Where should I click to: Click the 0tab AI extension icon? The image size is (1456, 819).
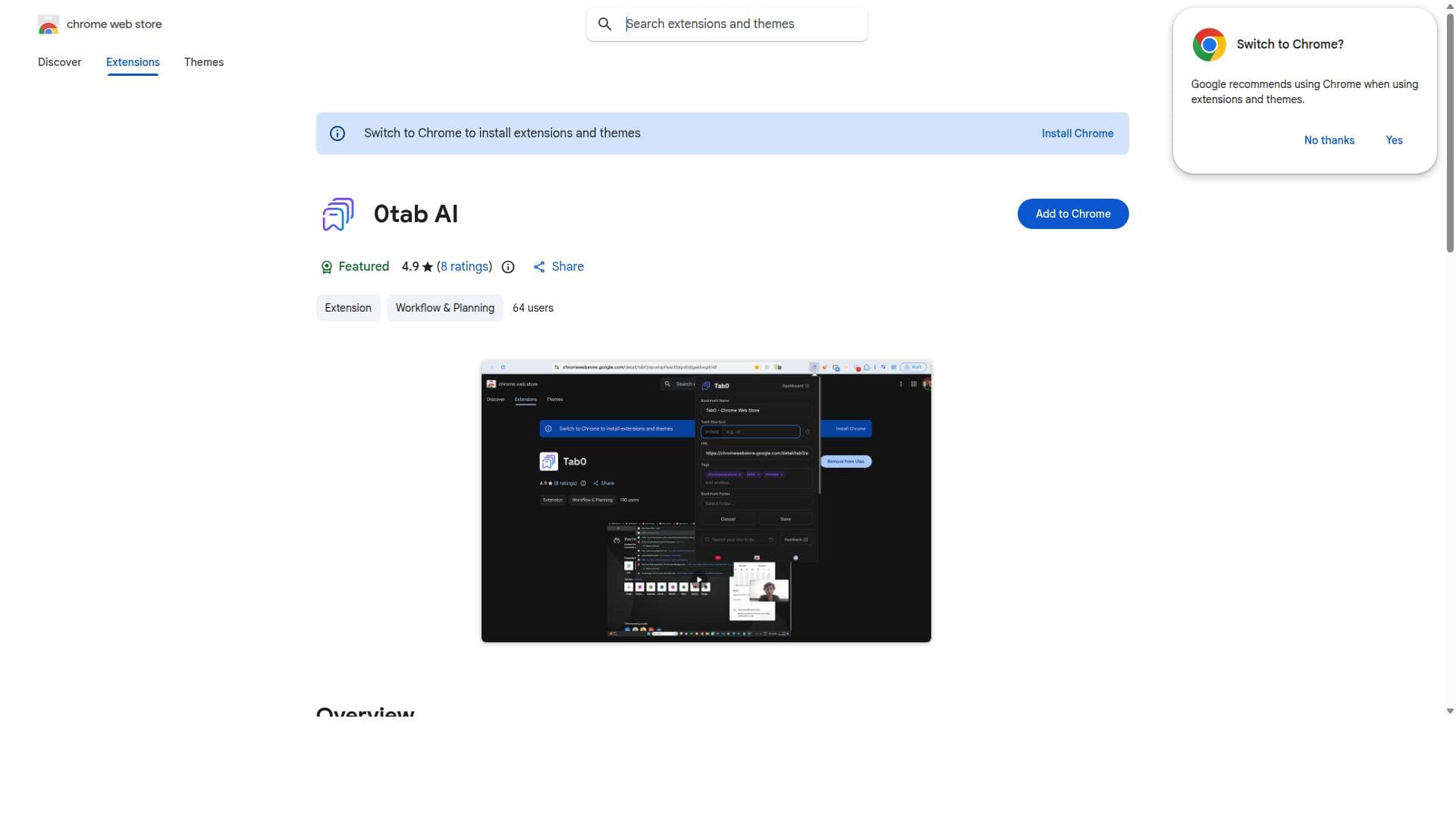[x=337, y=215]
